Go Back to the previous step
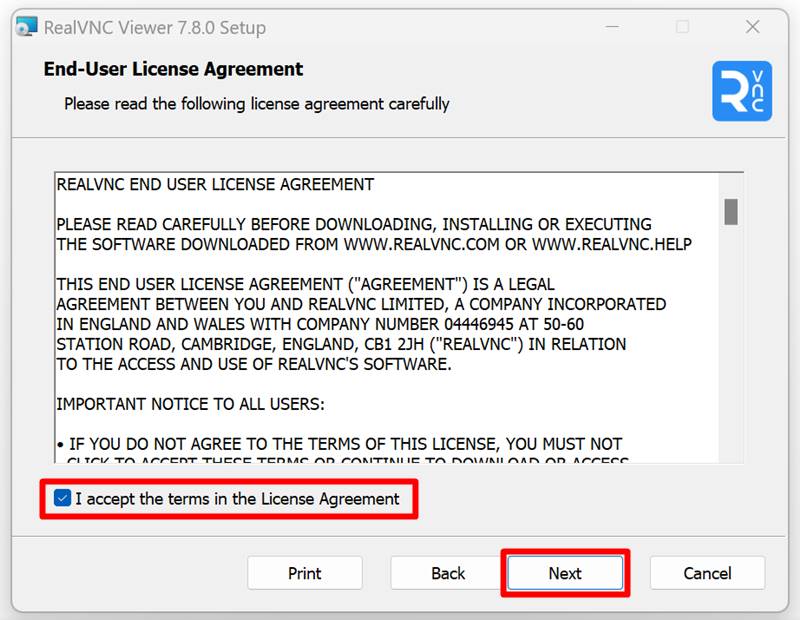 (448, 573)
